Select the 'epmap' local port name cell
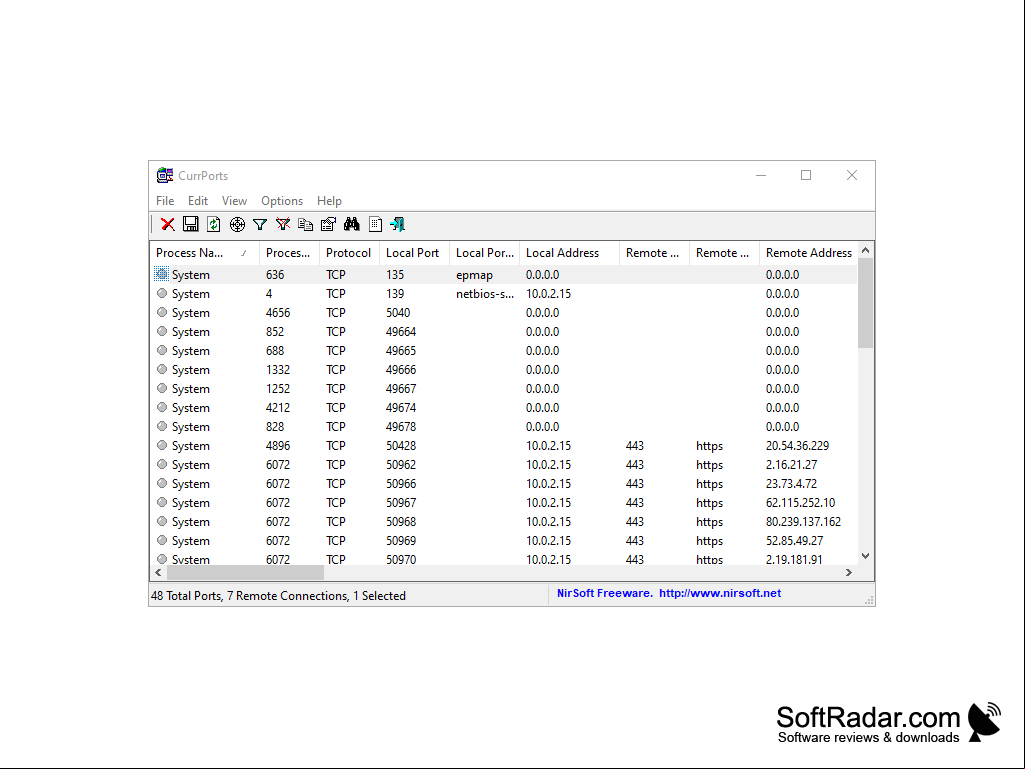Image resolution: width=1025 pixels, height=769 pixels. [x=474, y=275]
